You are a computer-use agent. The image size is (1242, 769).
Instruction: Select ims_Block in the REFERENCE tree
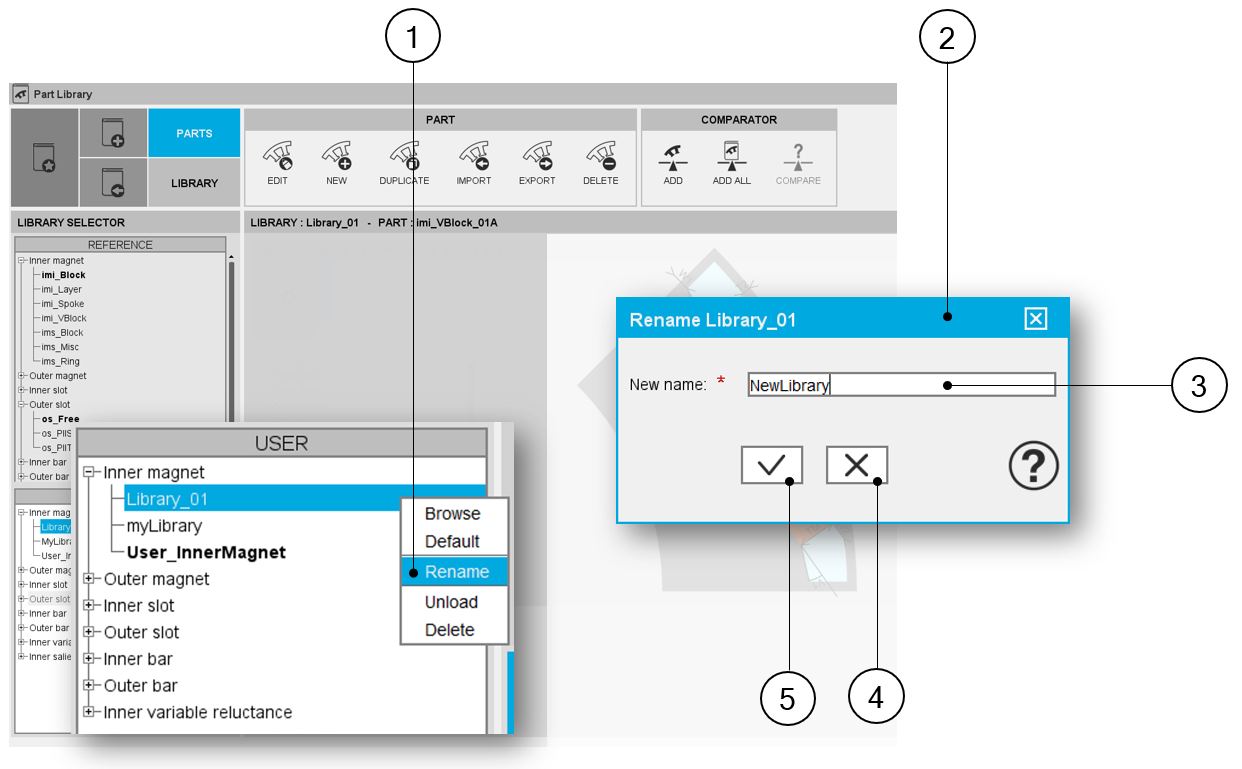(x=63, y=333)
